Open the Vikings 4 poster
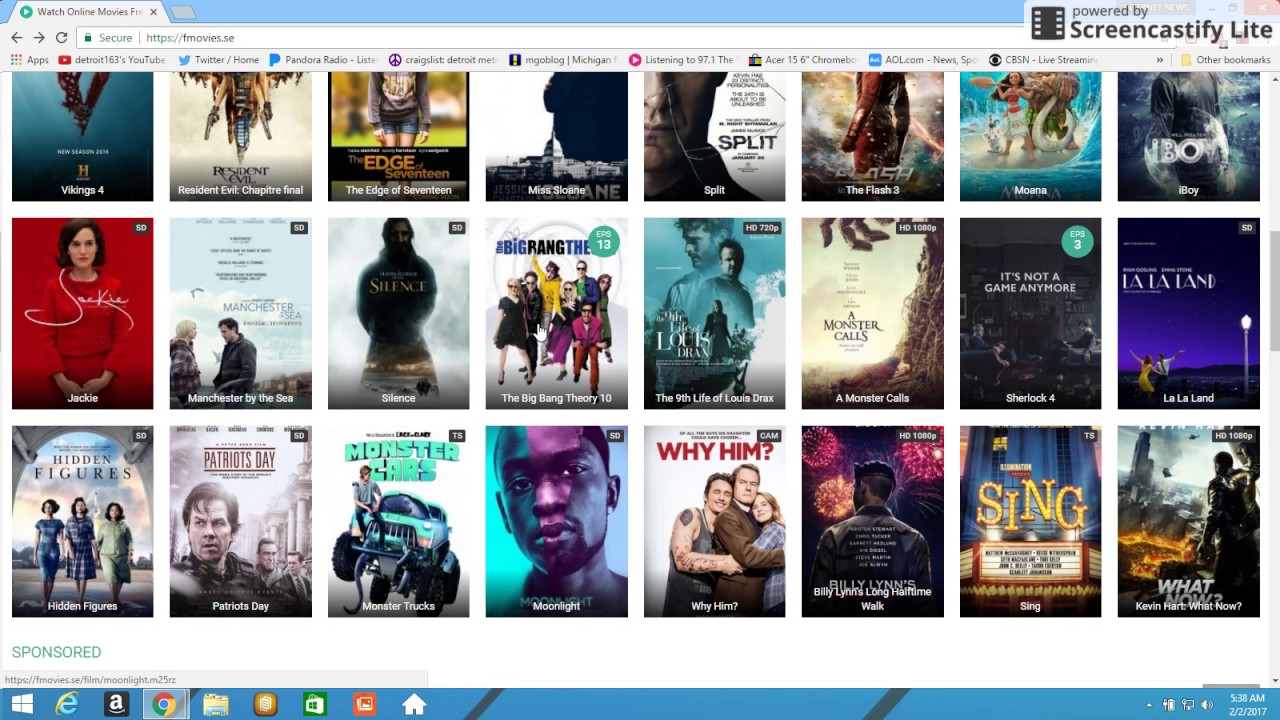Screen dimensions: 1280x720 coord(83,137)
